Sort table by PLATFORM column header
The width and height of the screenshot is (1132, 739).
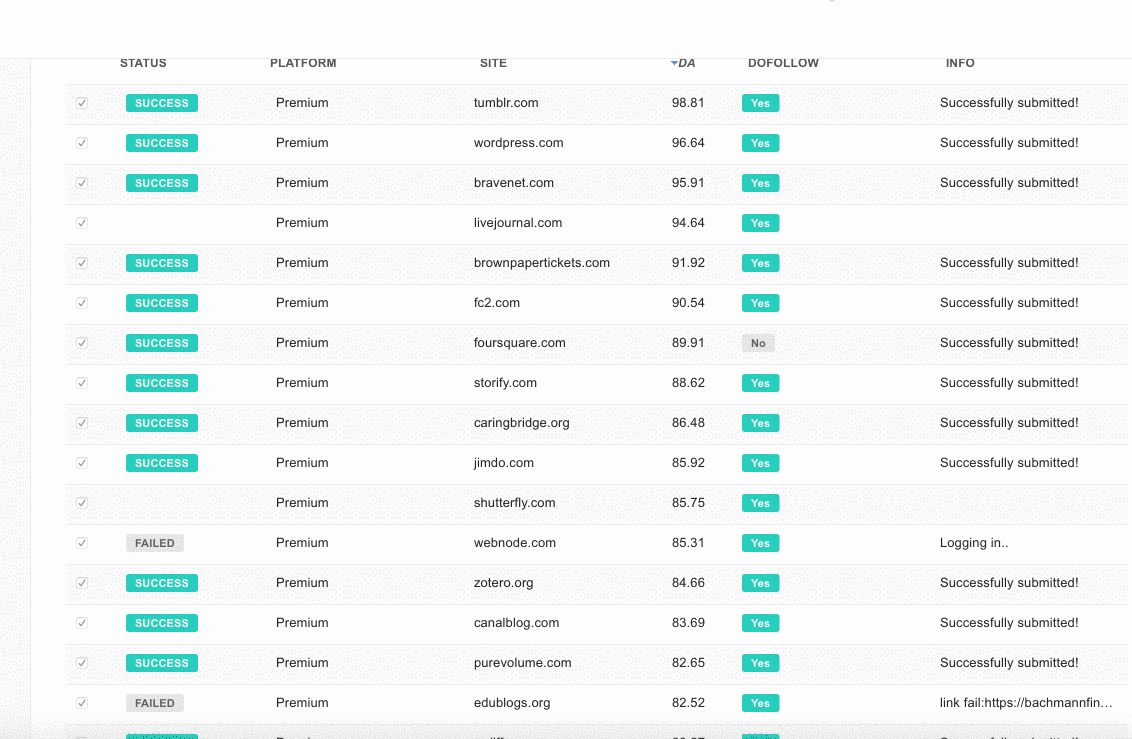303,64
